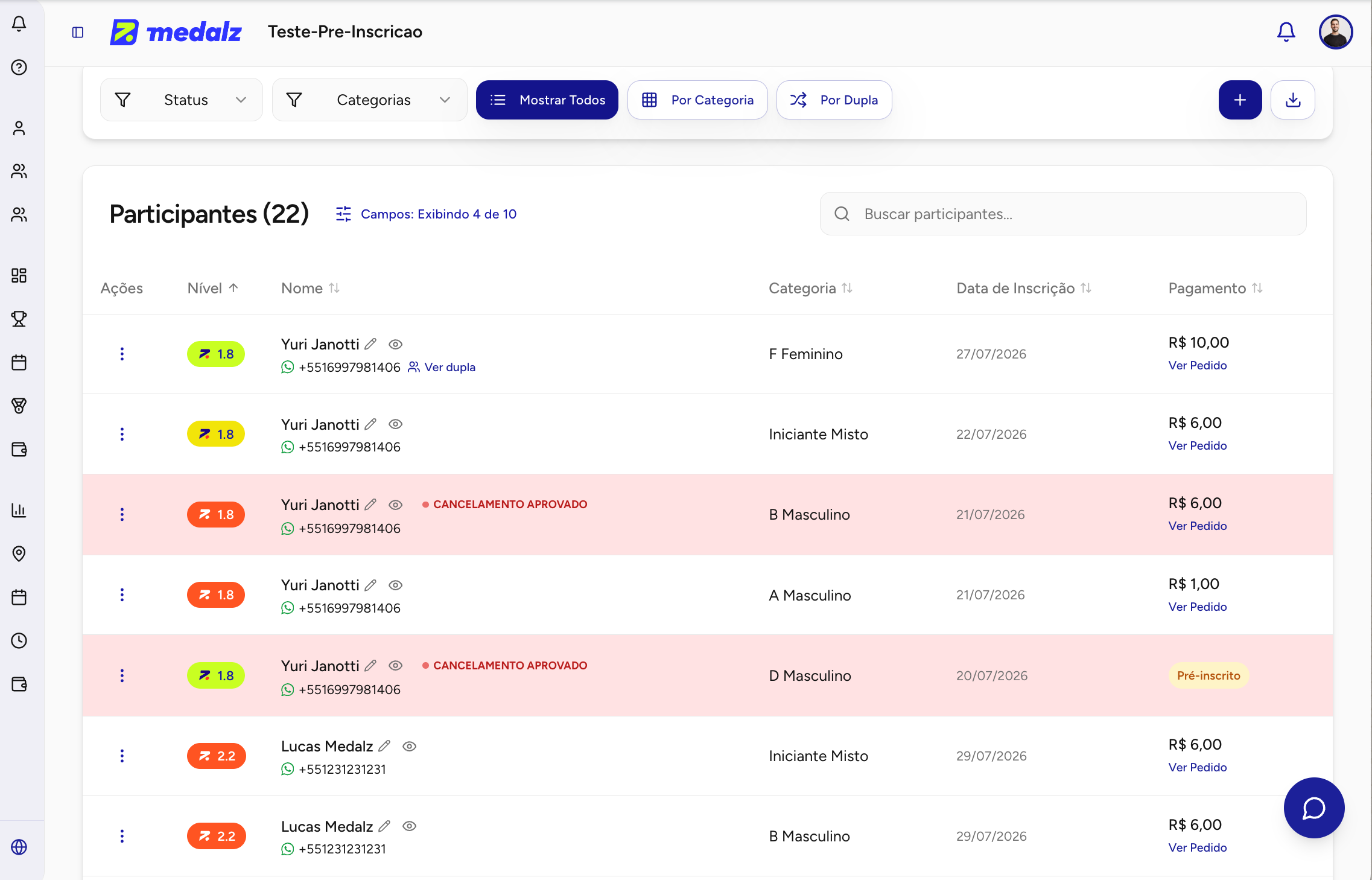1372x880 pixels.
Task: Toggle the eye icon in the F Feminino row
Action: [396, 344]
